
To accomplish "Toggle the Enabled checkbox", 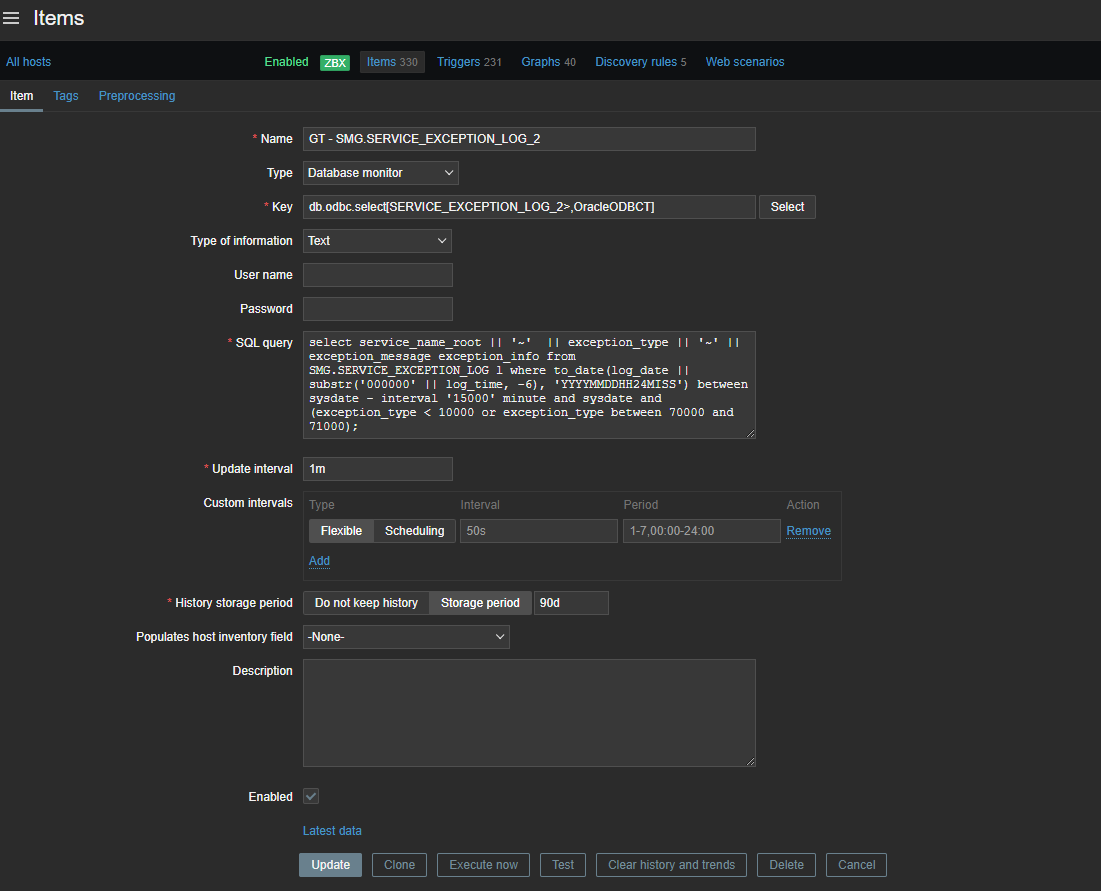I will pyautogui.click(x=311, y=796).
